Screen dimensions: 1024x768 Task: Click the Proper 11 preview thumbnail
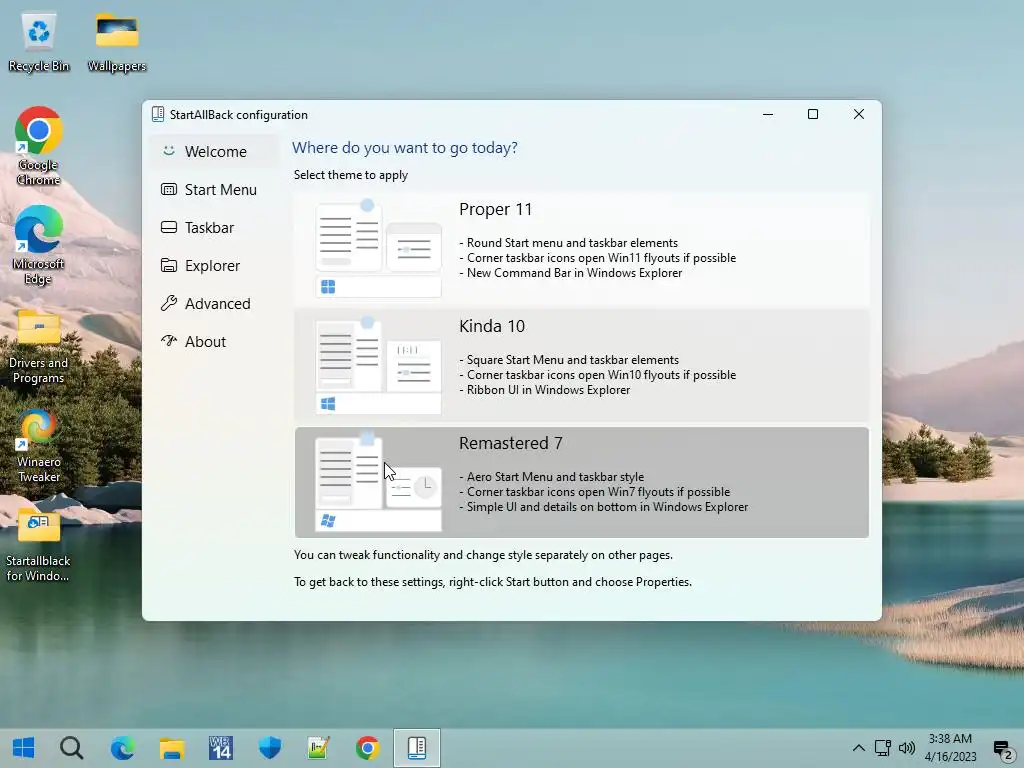pyautogui.click(x=378, y=249)
